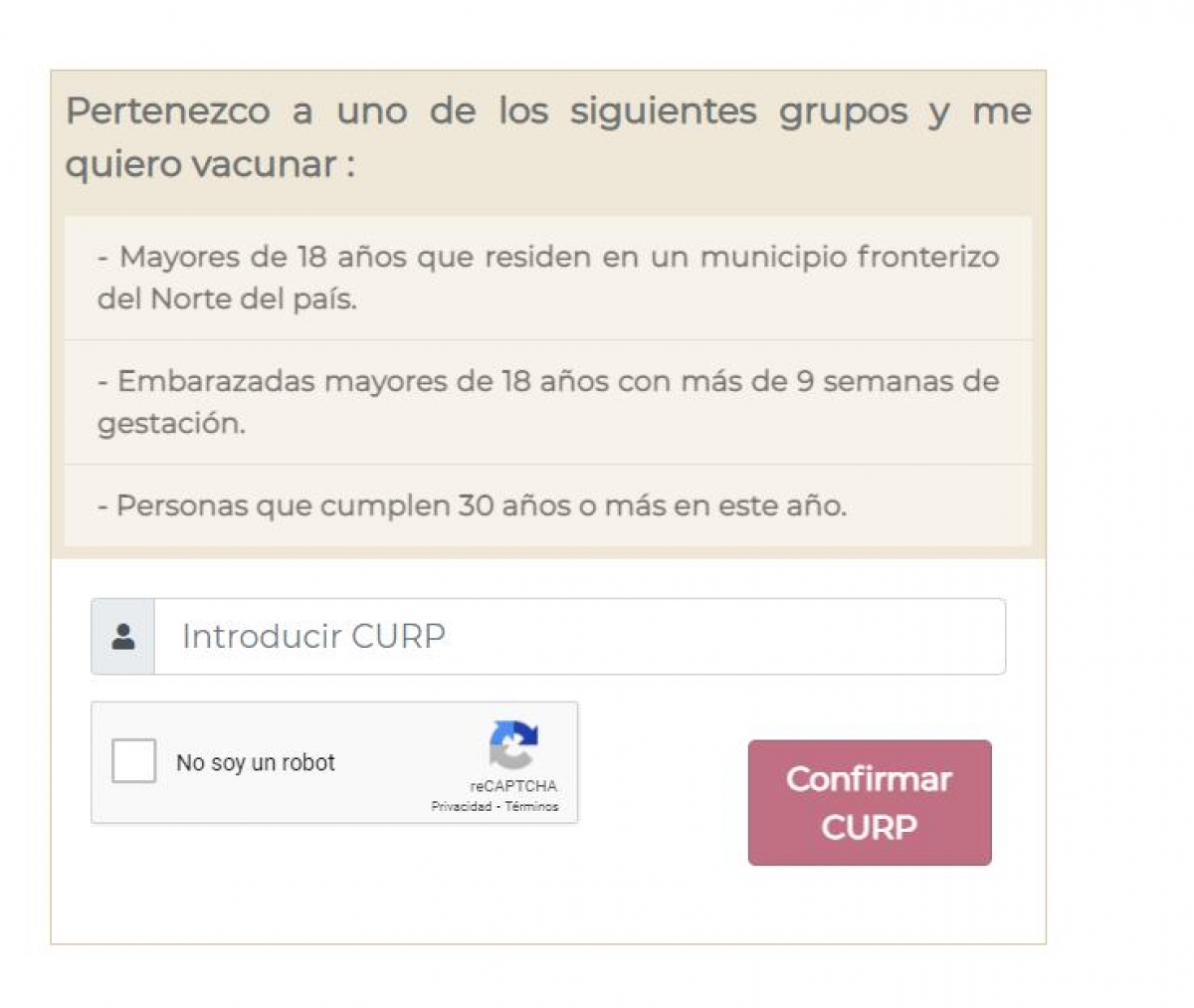
Task: Click the "Pertenezco a uno de los siguientes" heading
Action: point(548,110)
